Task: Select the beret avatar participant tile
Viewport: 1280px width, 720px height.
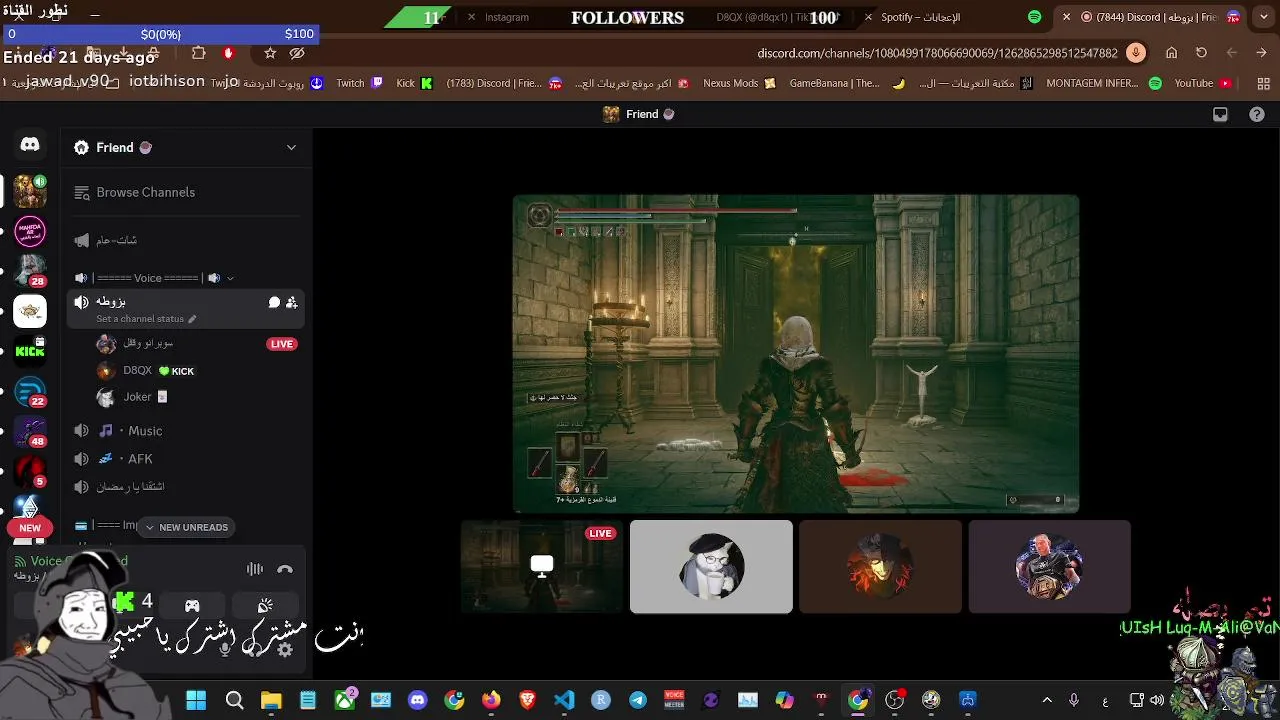Action: pyautogui.click(x=711, y=566)
